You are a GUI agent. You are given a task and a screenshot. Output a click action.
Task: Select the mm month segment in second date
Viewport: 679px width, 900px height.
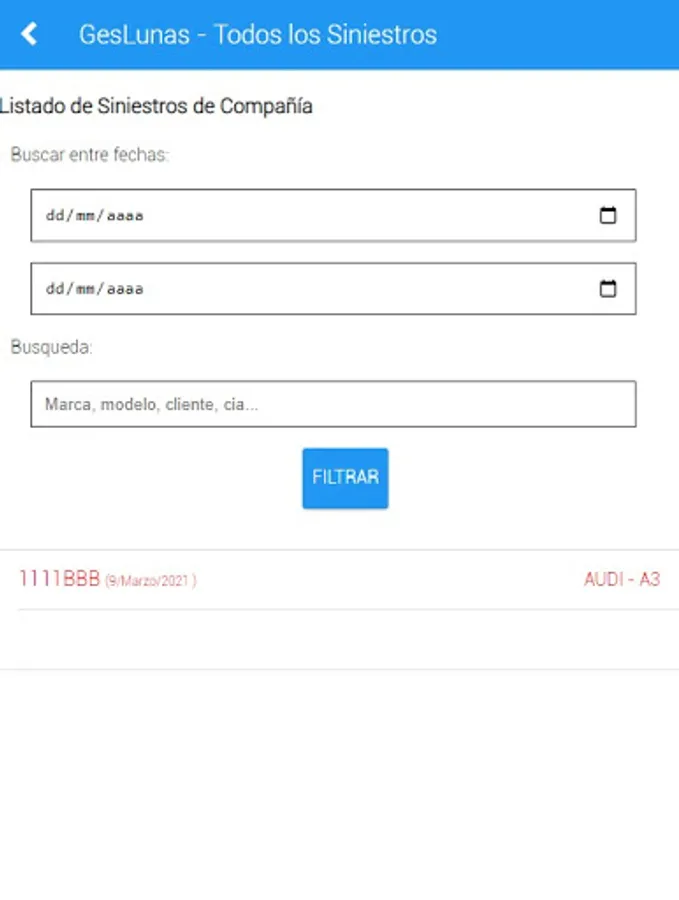point(85,288)
